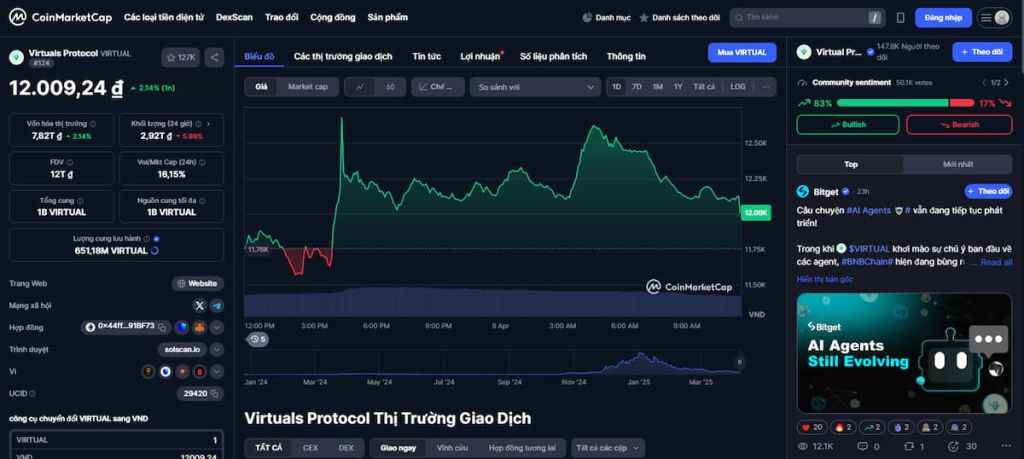Open the 'So sánh với' compare dropdown
The height and width of the screenshot is (459, 1024).
tap(535, 87)
